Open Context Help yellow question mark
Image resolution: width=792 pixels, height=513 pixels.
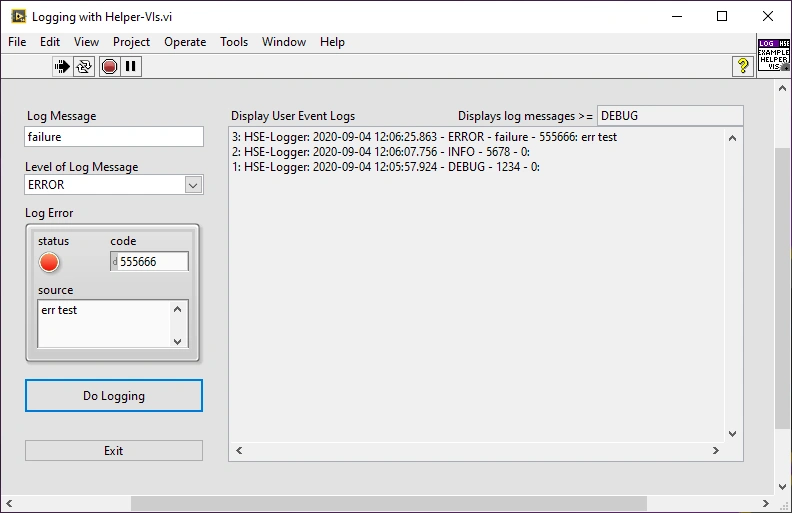click(742, 66)
